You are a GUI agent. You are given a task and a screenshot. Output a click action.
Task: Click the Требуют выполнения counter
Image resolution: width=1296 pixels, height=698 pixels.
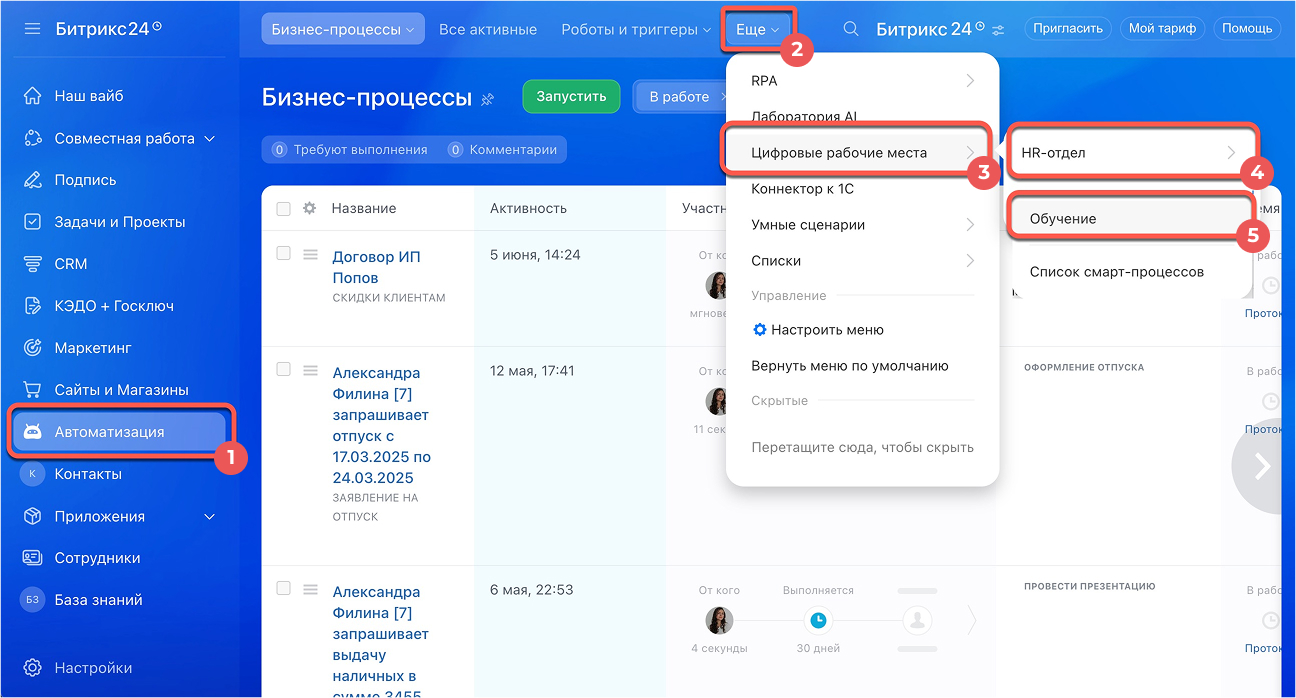(350, 150)
